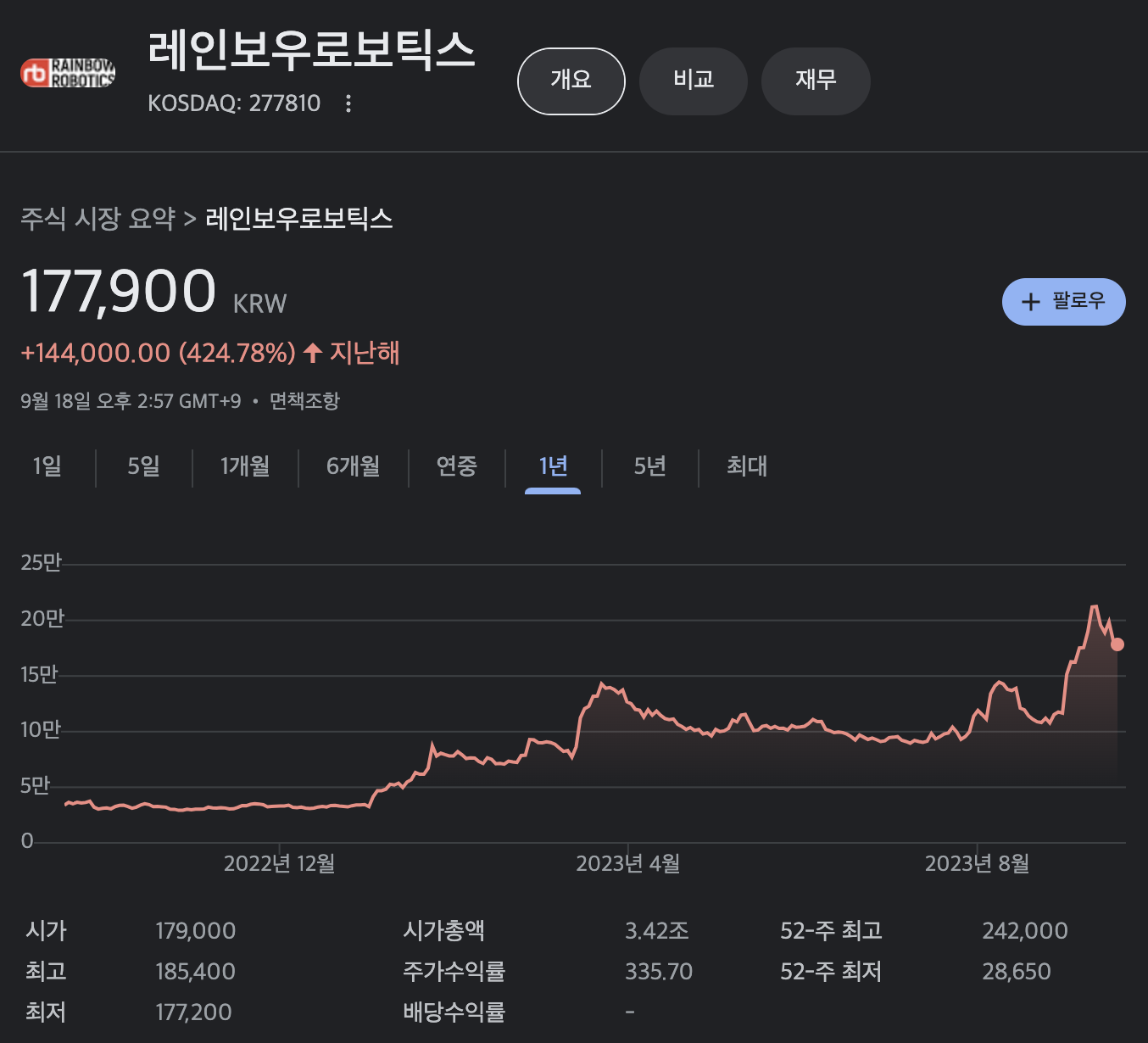
Task: Click the 주식 시장 요약 breadcrumb link
Action: click(98, 219)
